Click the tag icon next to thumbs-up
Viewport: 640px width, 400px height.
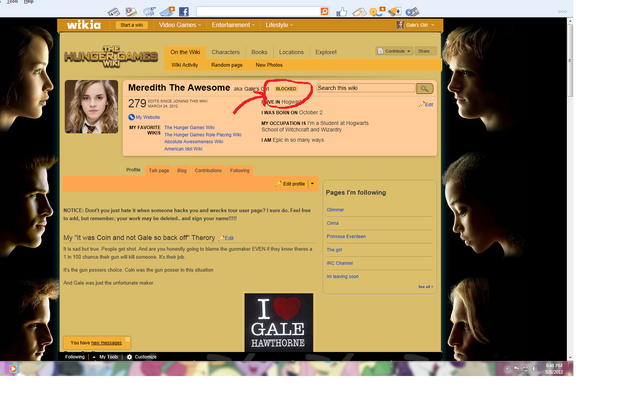click(359, 12)
